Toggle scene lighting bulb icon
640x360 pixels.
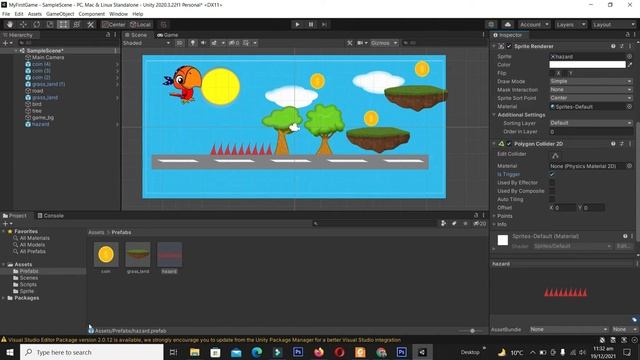(x=193, y=43)
